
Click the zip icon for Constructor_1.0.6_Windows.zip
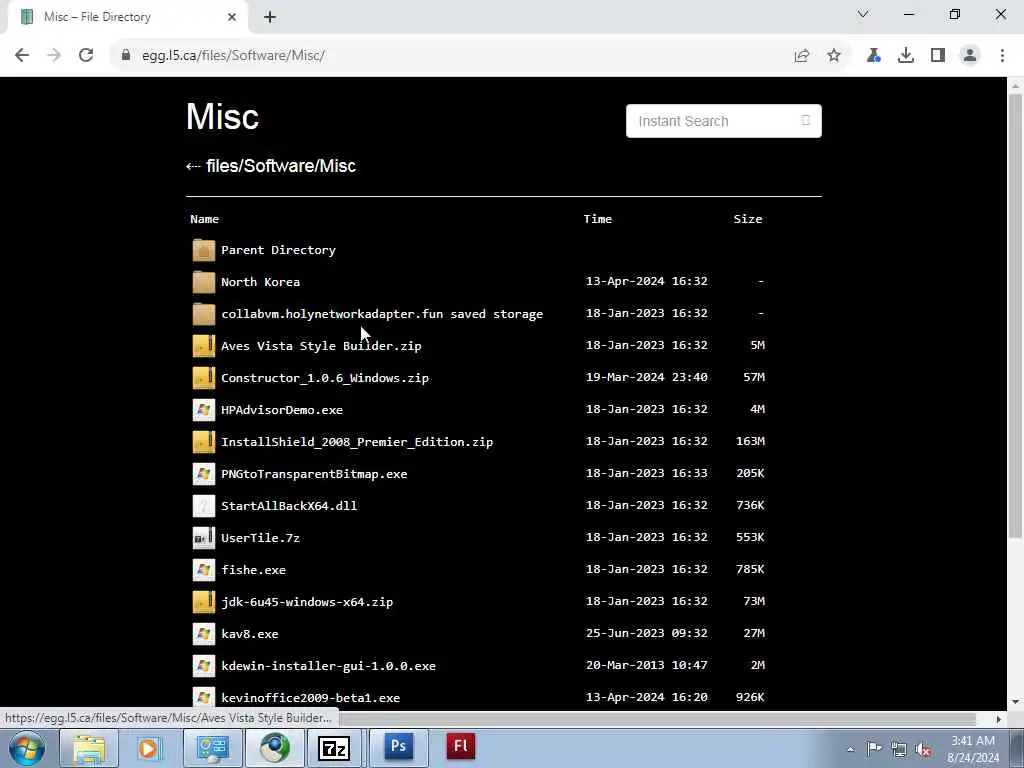coord(204,378)
